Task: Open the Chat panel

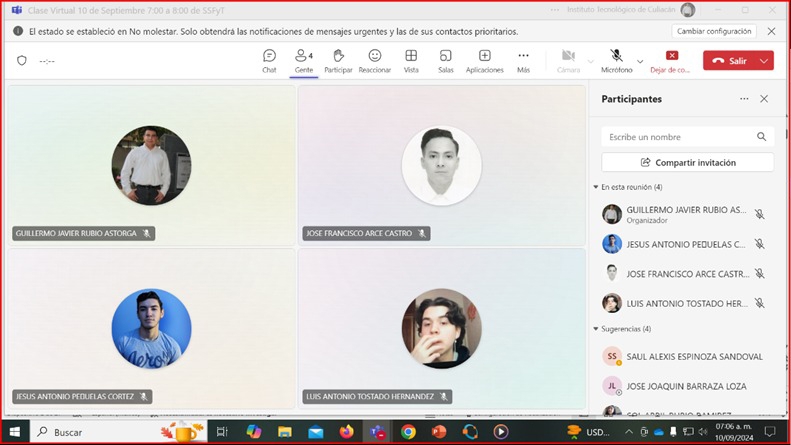Action: [269, 61]
